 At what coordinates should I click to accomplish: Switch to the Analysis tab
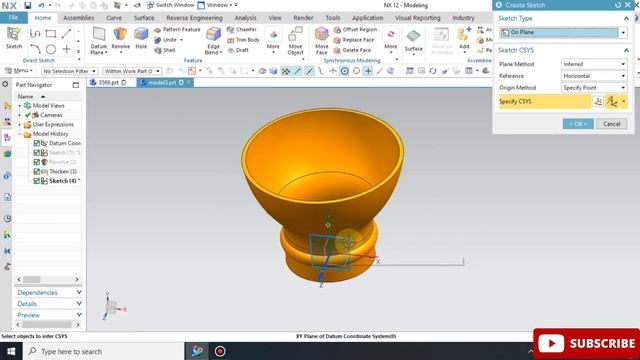point(245,18)
